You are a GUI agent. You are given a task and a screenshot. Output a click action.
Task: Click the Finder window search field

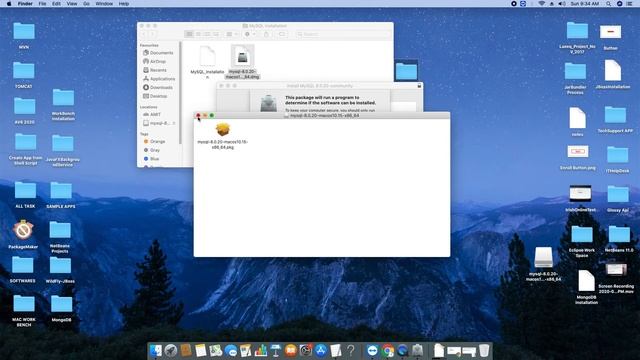click(342, 34)
